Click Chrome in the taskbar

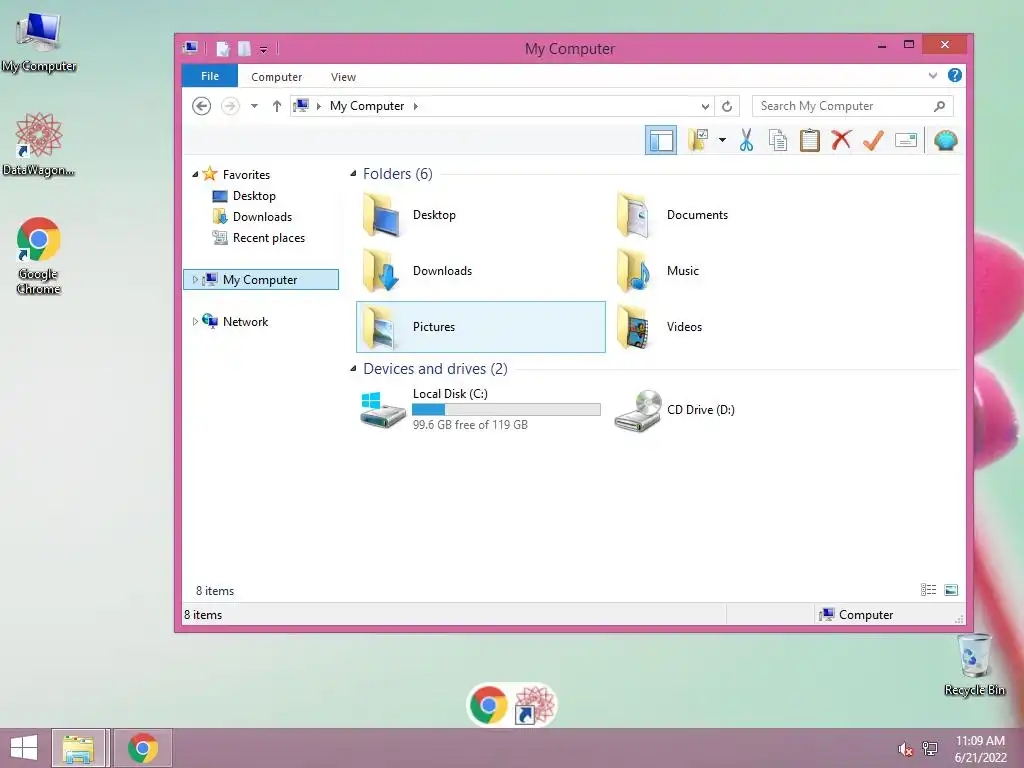point(143,748)
